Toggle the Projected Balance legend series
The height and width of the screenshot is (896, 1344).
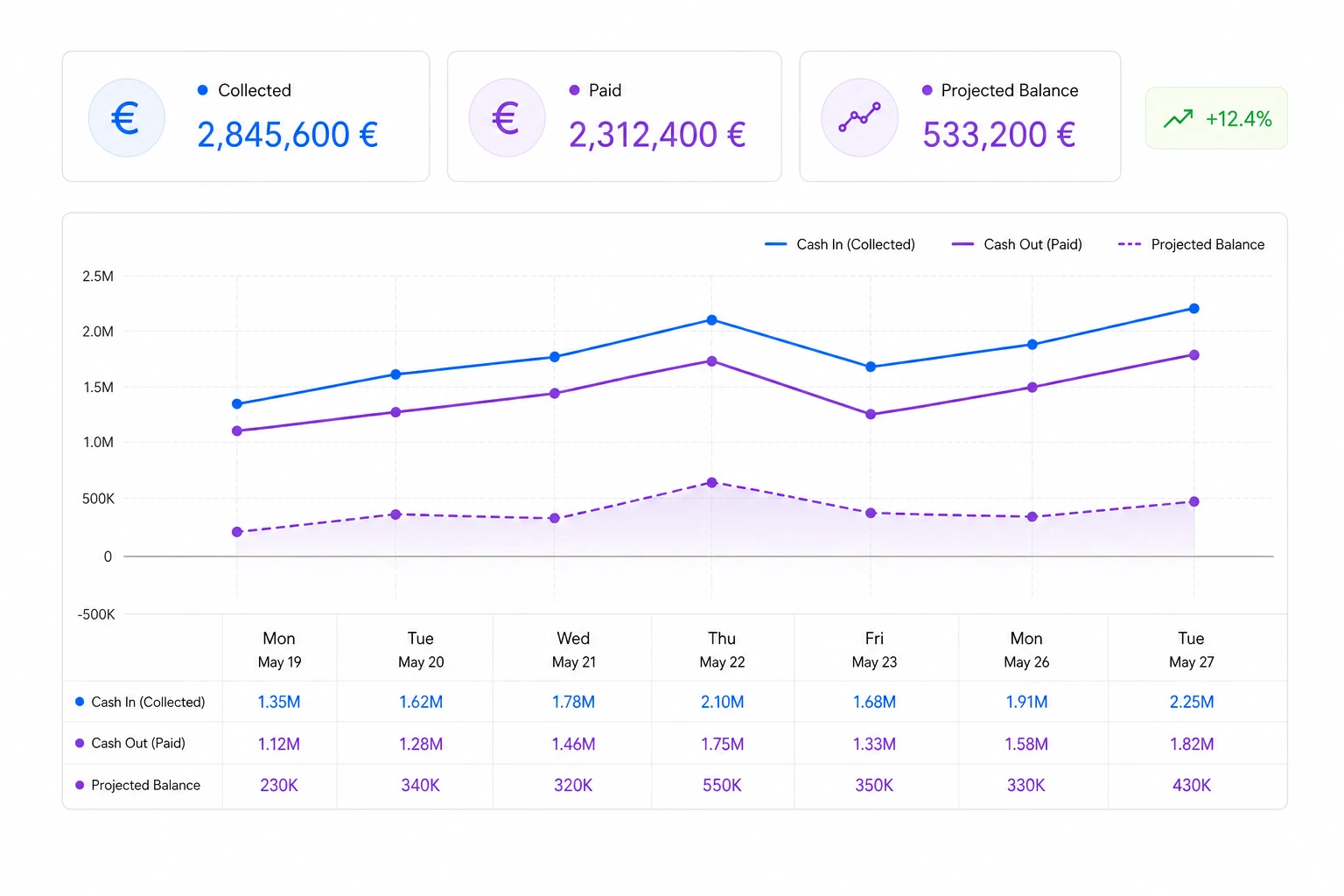click(x=1191, y=245)
